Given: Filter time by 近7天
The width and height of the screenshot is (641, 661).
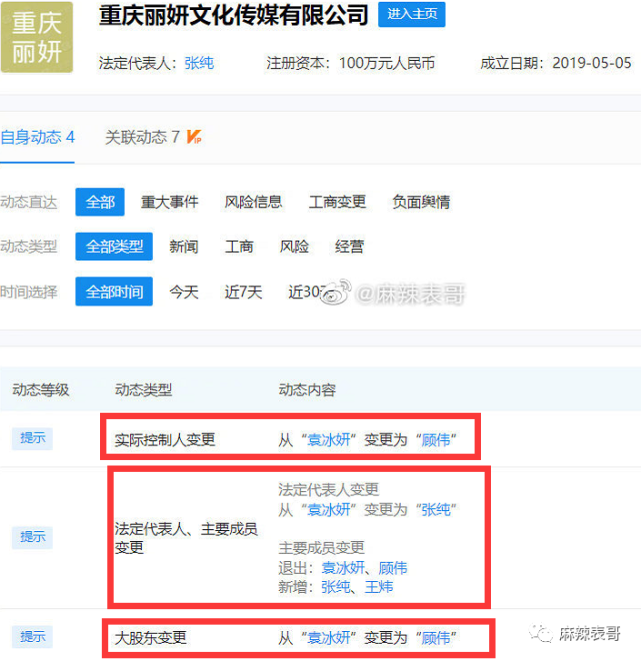Looking at the screenshot, I should coord(243,292).
